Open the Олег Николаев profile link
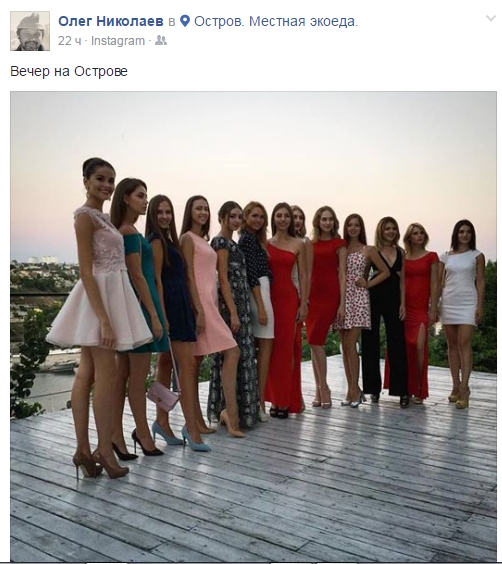 [x=111, y=22]
